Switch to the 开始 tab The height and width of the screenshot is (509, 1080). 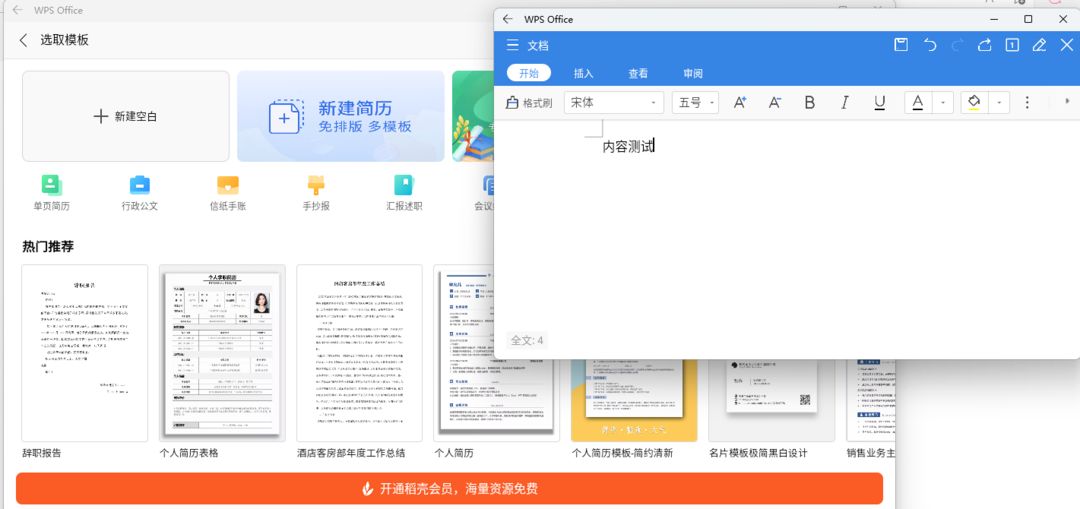529,73
